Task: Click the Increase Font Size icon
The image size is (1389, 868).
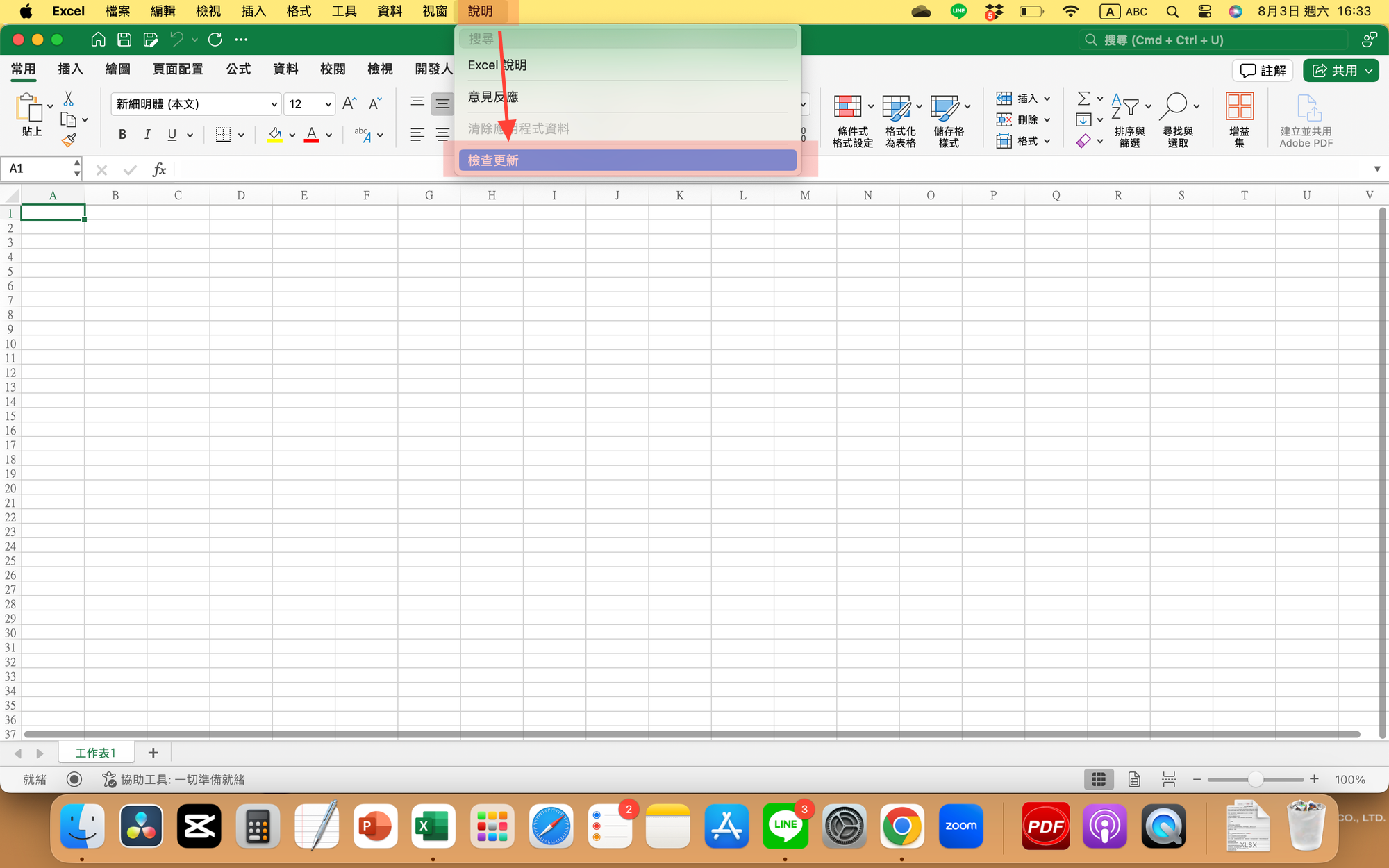Action: point(349,104)
